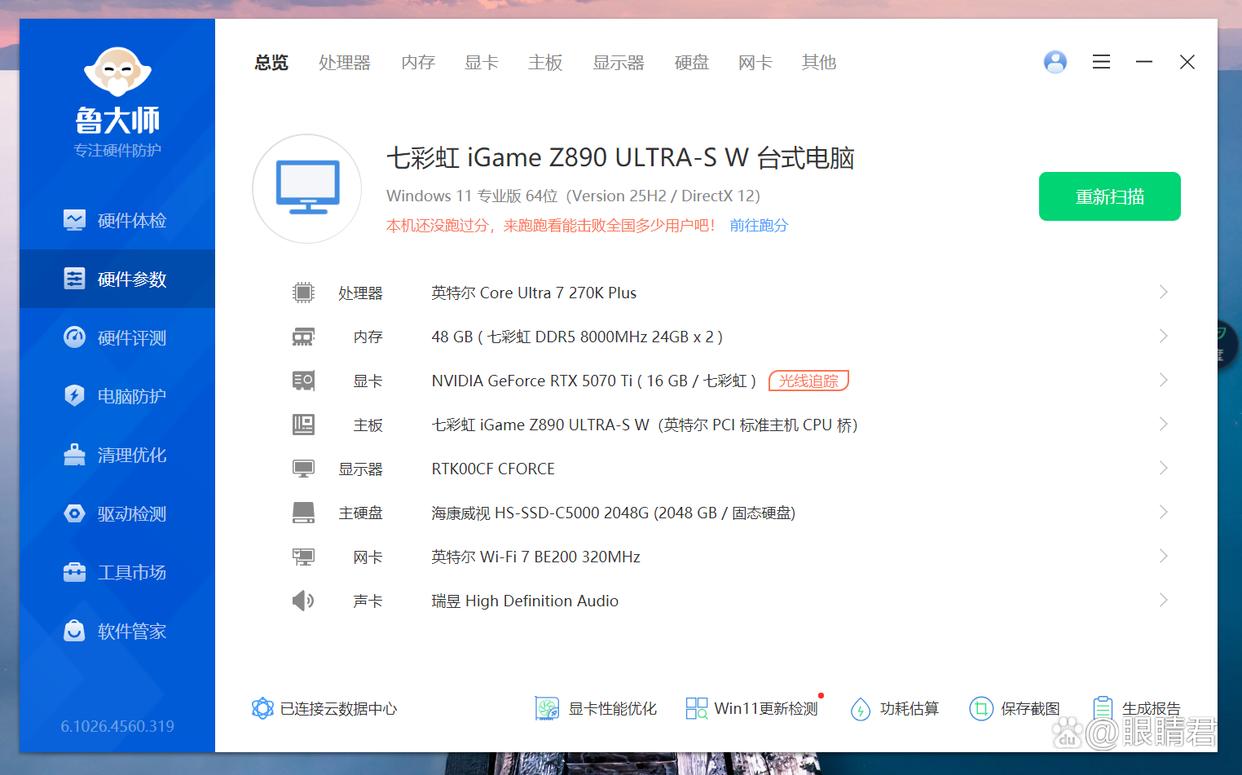Select 硬件参数 in the sidebar

(x=117, y=279)
